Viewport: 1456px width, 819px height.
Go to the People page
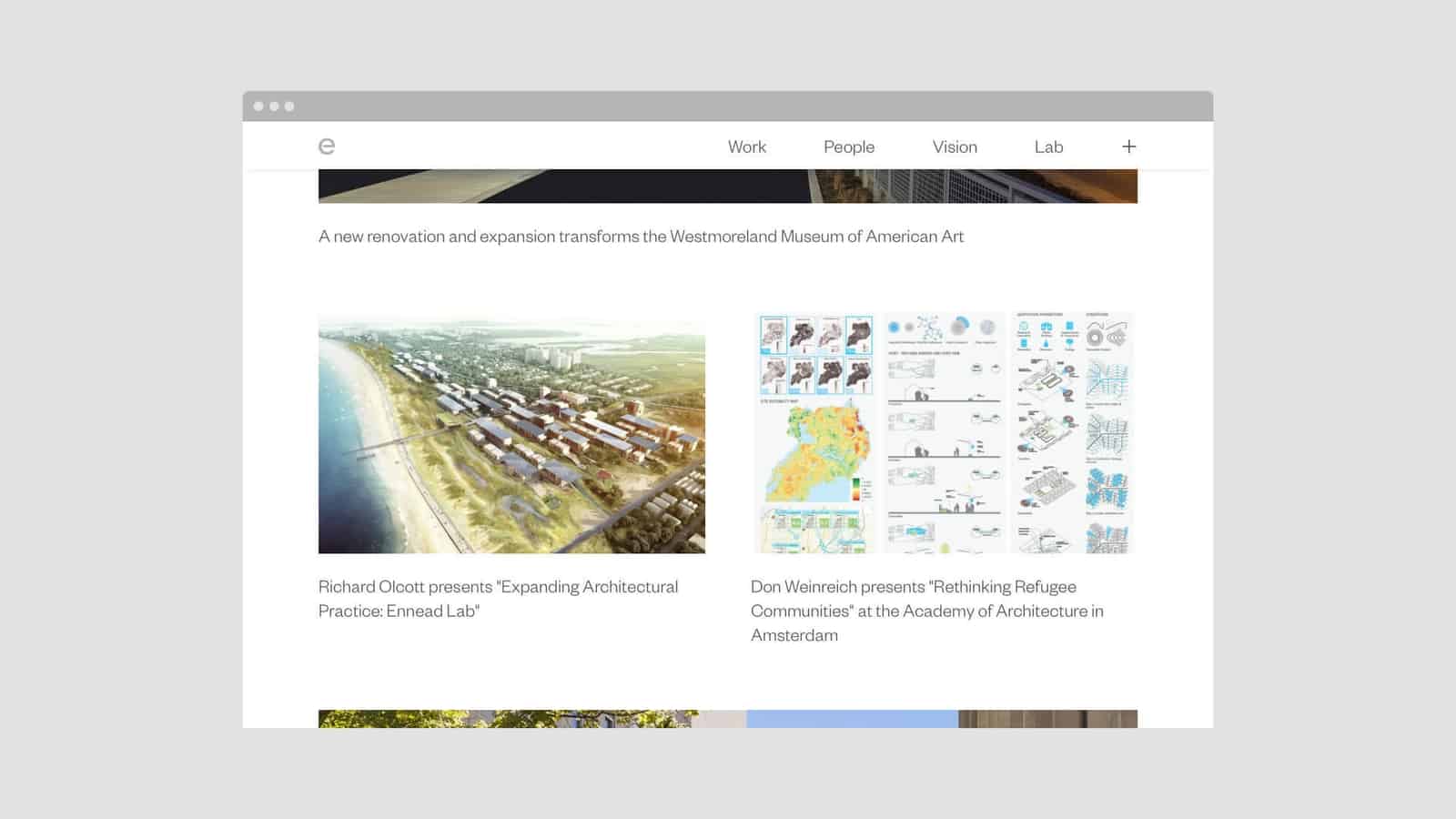click(x=848, y=147)
